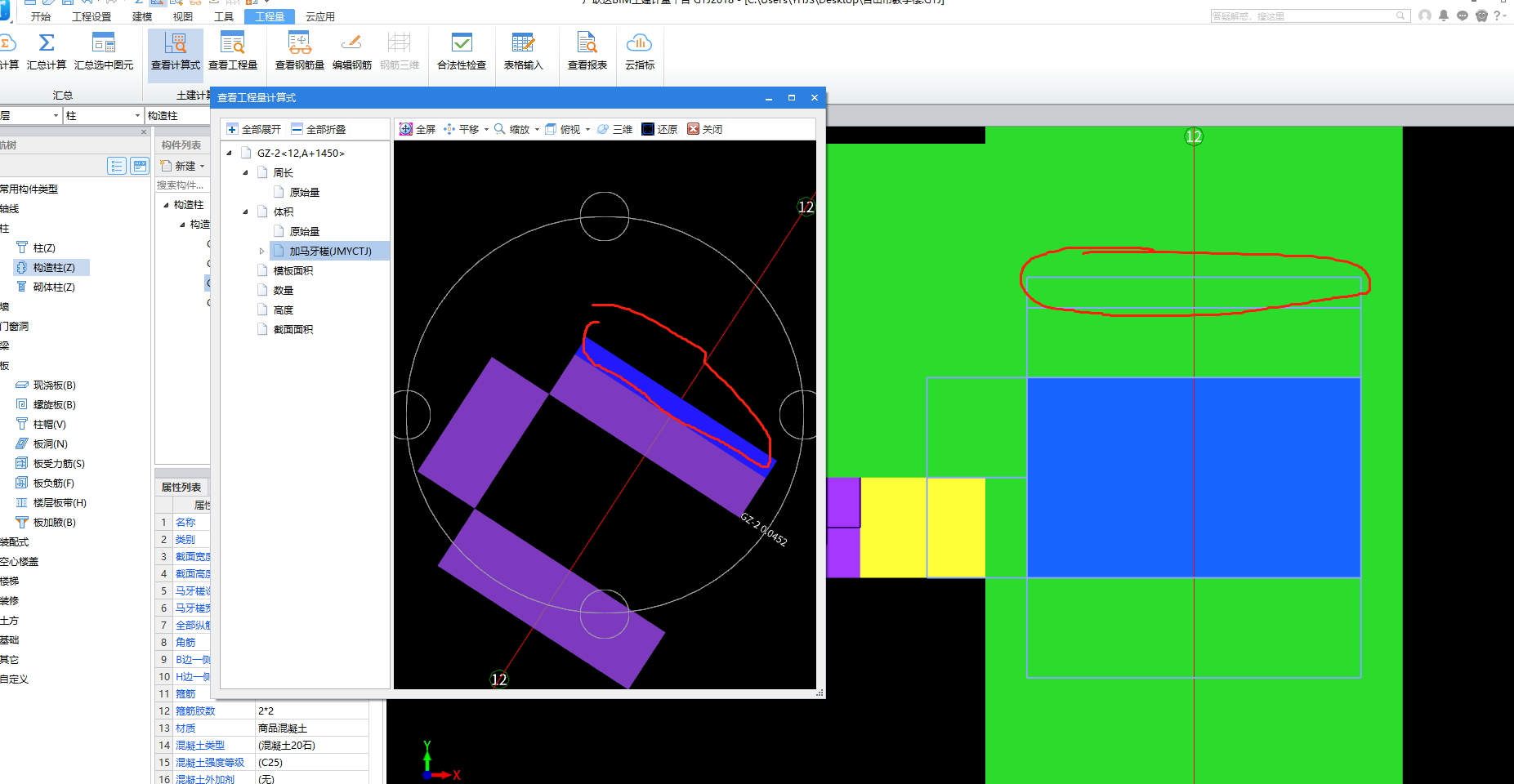Select 高度 in the formula tree
1514x784 pixels.
[x=284, y=310]
